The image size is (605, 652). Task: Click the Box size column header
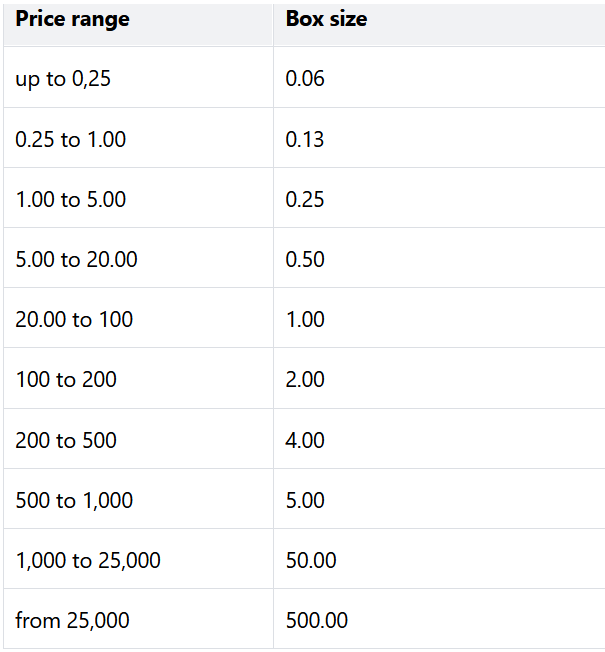(x=326, y=19)
